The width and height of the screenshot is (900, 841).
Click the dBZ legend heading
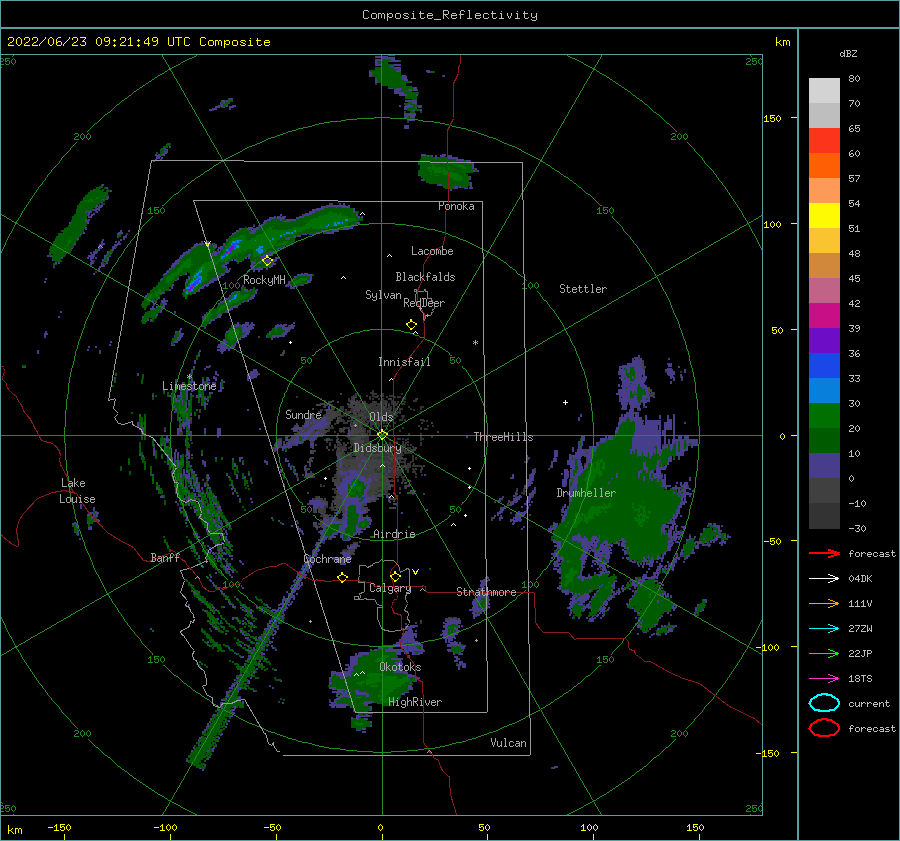(x=848, y=54)
